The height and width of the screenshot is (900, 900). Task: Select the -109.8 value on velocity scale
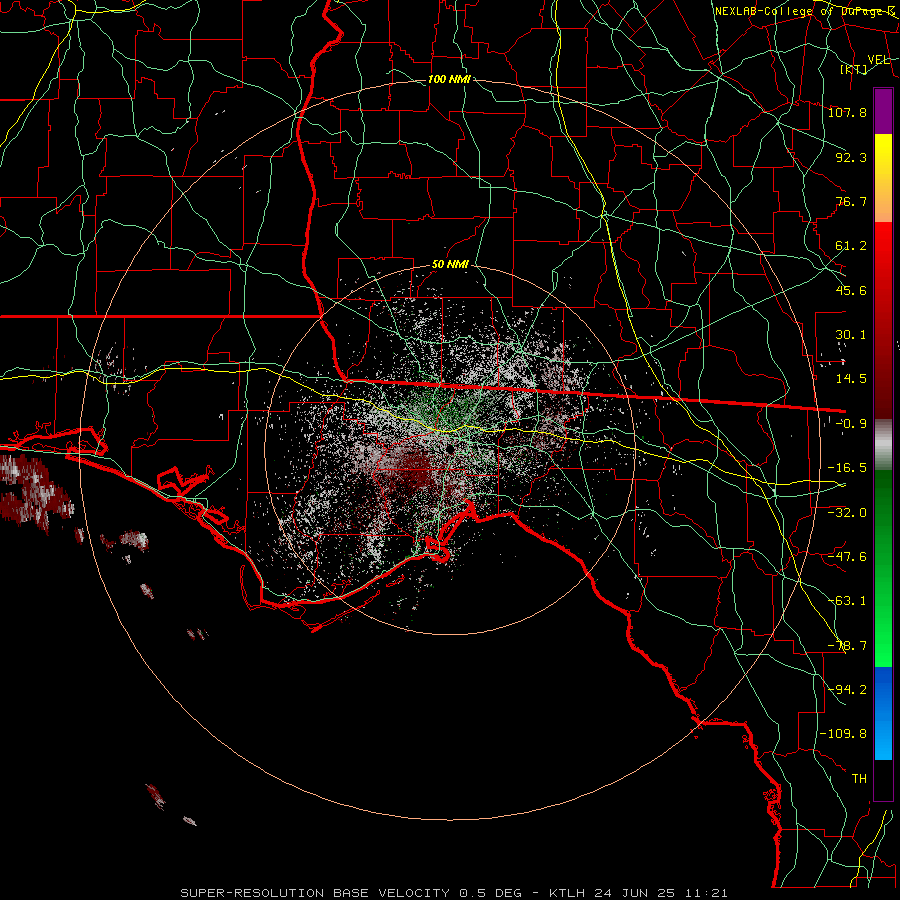pyautogui.click(x=843, y=734)
